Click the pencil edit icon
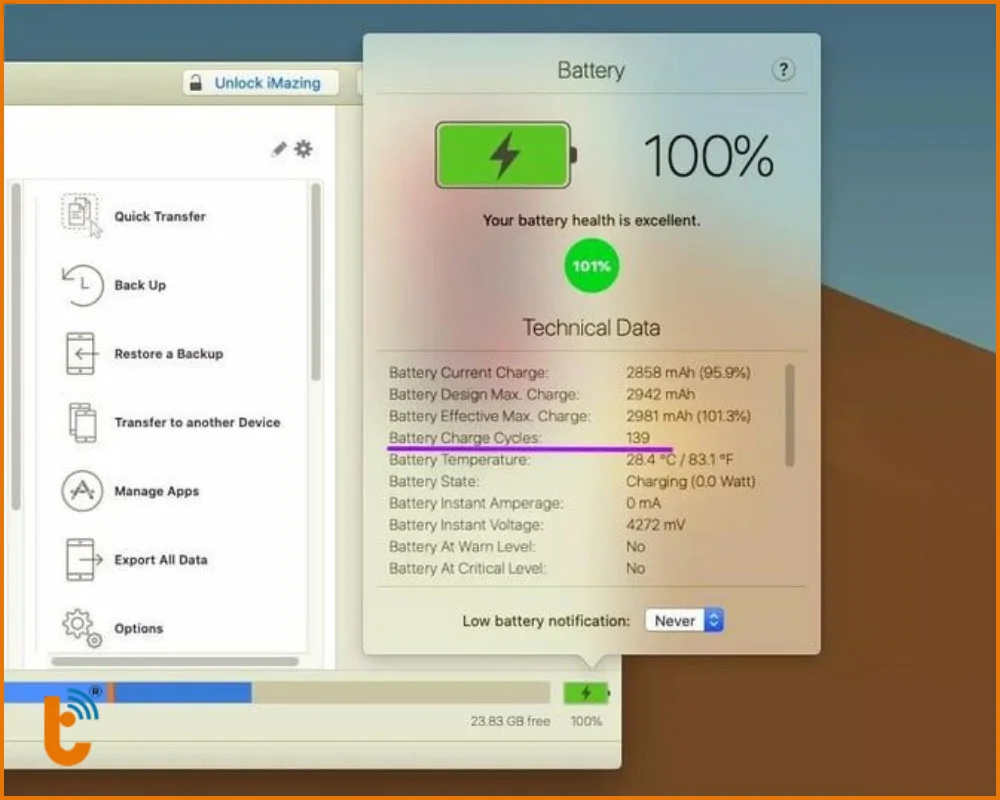 click(279, 149)
